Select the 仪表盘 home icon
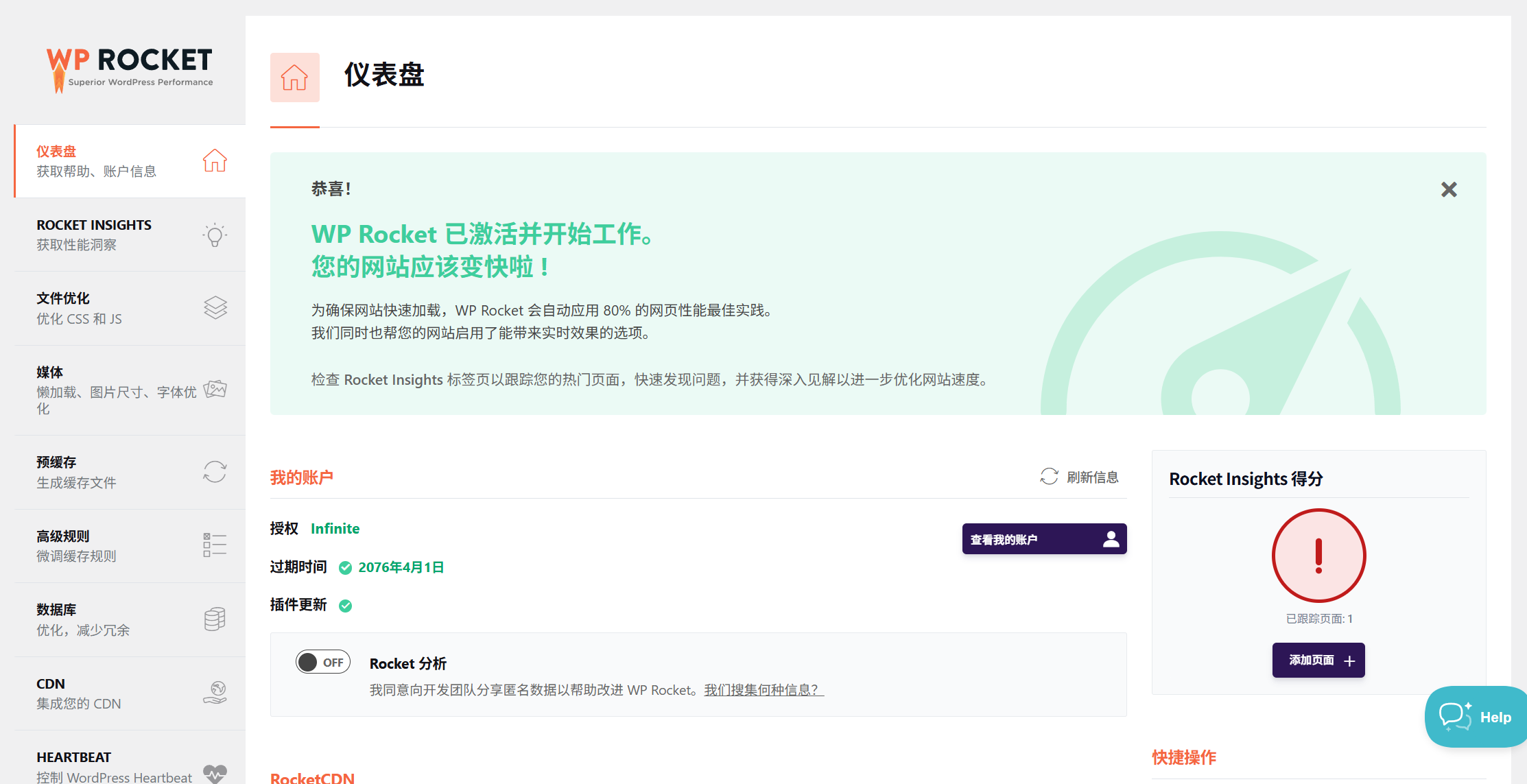1527x784 pixels. click(x=215, y=161)
